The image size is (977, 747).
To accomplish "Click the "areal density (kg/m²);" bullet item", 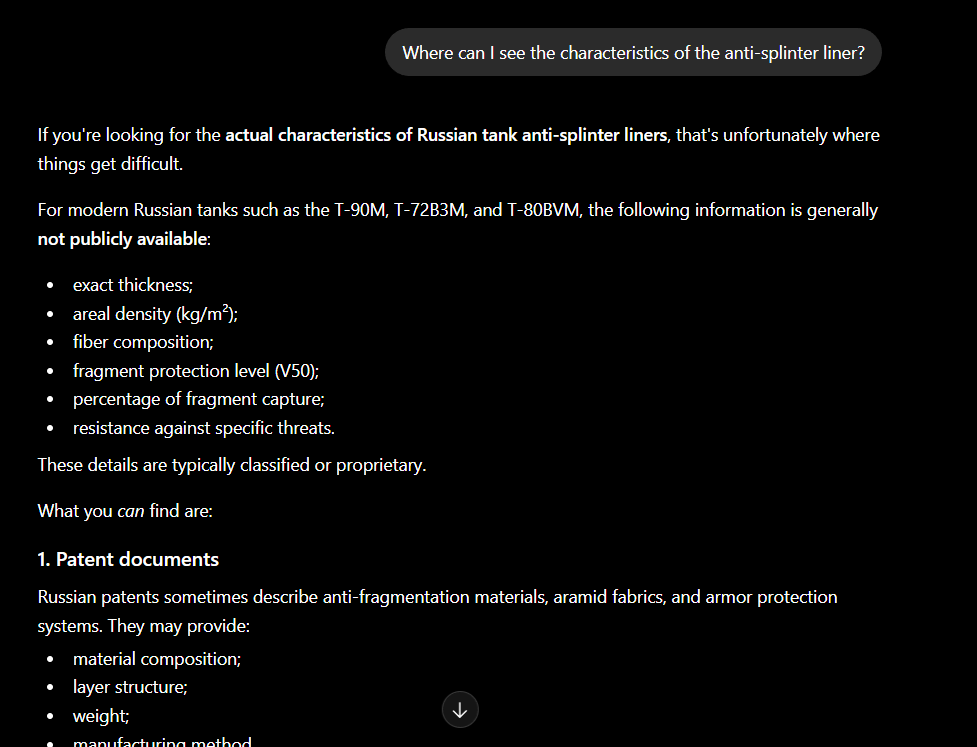I will [x=155, y=313].
